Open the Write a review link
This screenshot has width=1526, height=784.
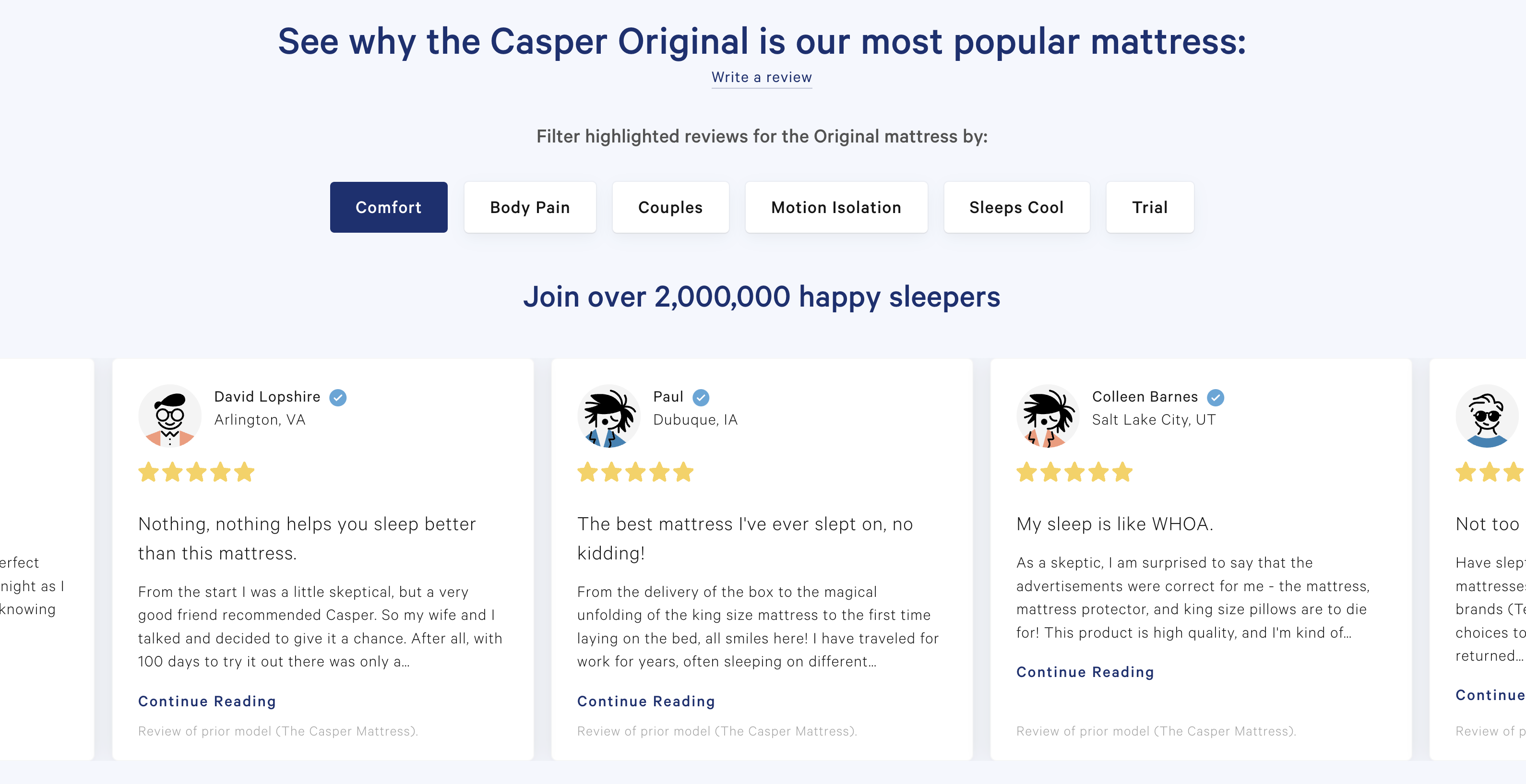pyautogui.click(x=762, y=78)
